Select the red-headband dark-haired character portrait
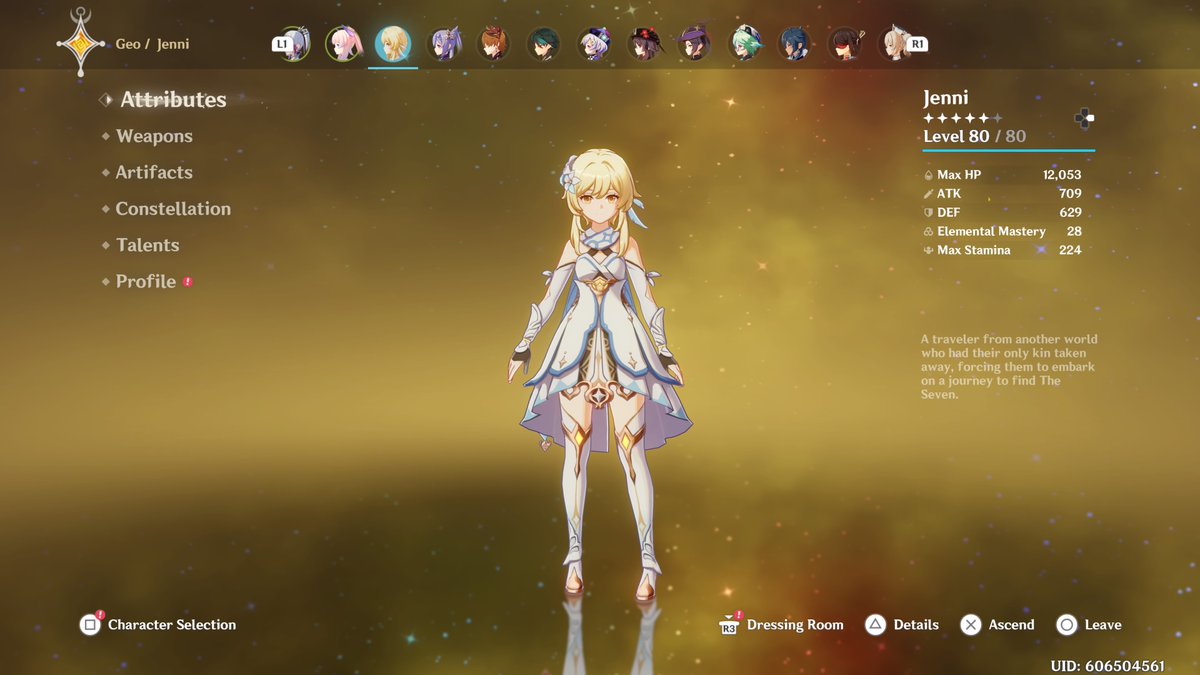Image resolution: width=1200 pixels, height=675 pixels. (845, 44)
